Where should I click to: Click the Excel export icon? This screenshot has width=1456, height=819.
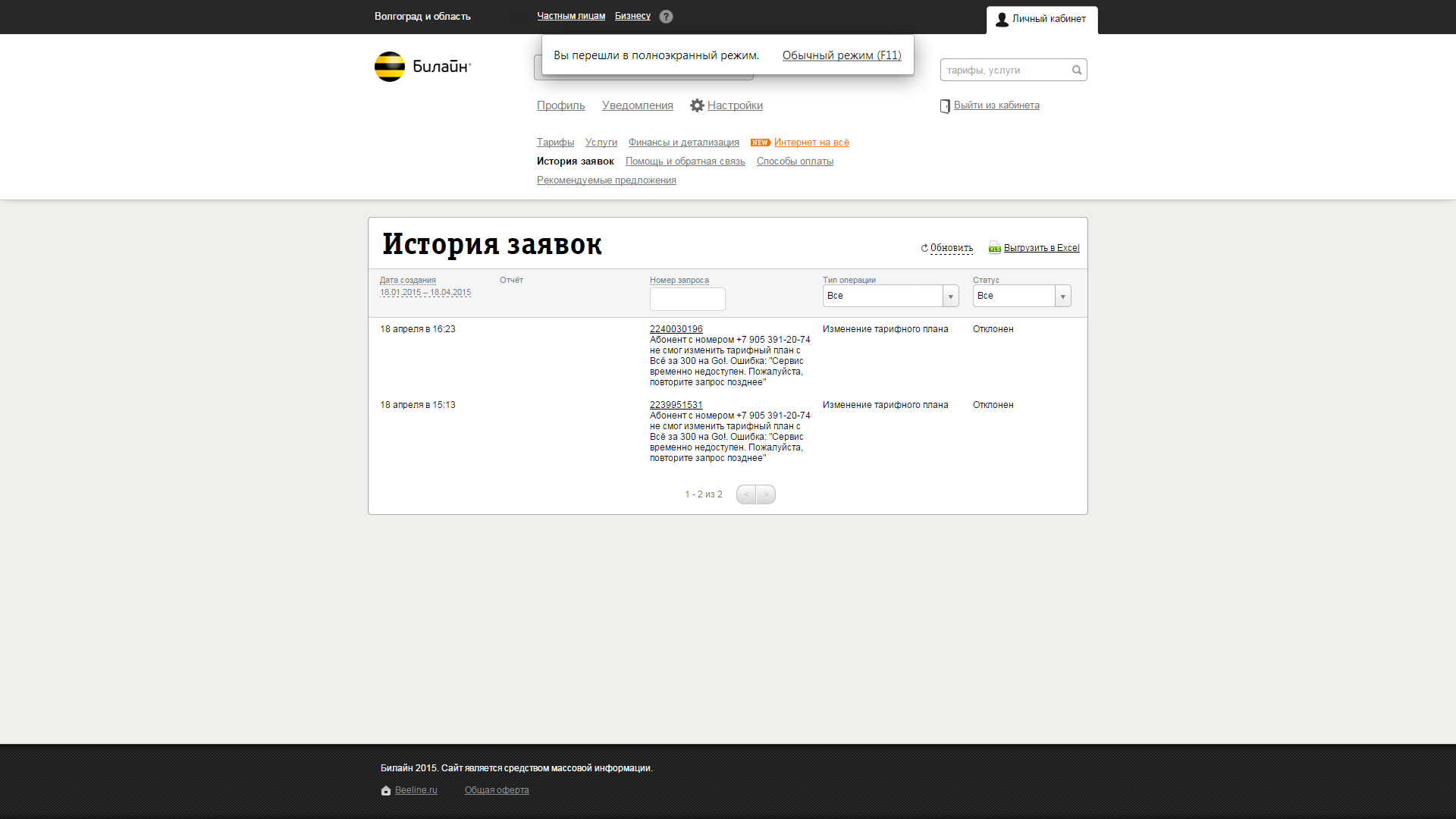994,248
